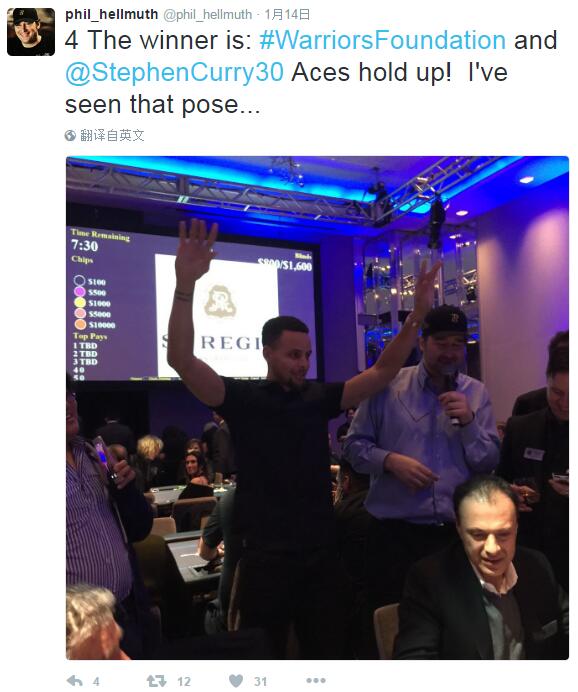Click the 翻译自英文 translation link

(x=112, y=135)
